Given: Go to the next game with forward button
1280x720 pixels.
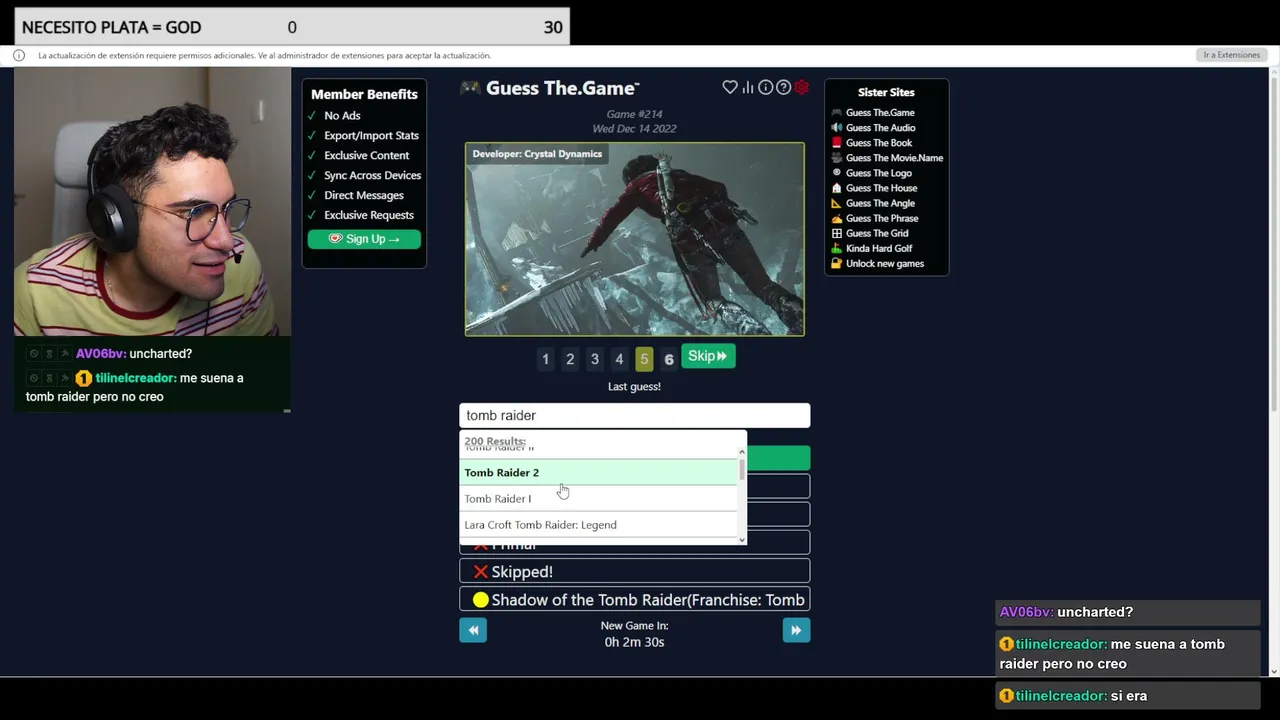Looking at the screenshot, I should coord(796,630).
